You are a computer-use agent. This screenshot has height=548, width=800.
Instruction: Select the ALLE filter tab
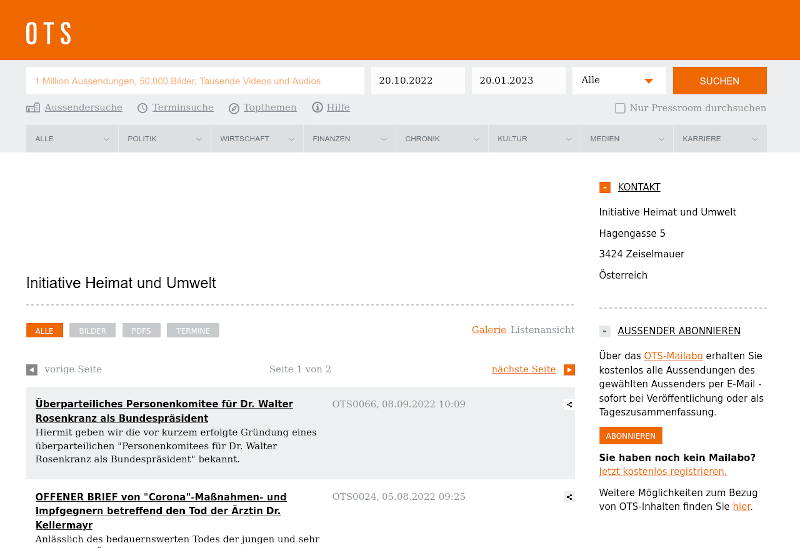(44, 331)
